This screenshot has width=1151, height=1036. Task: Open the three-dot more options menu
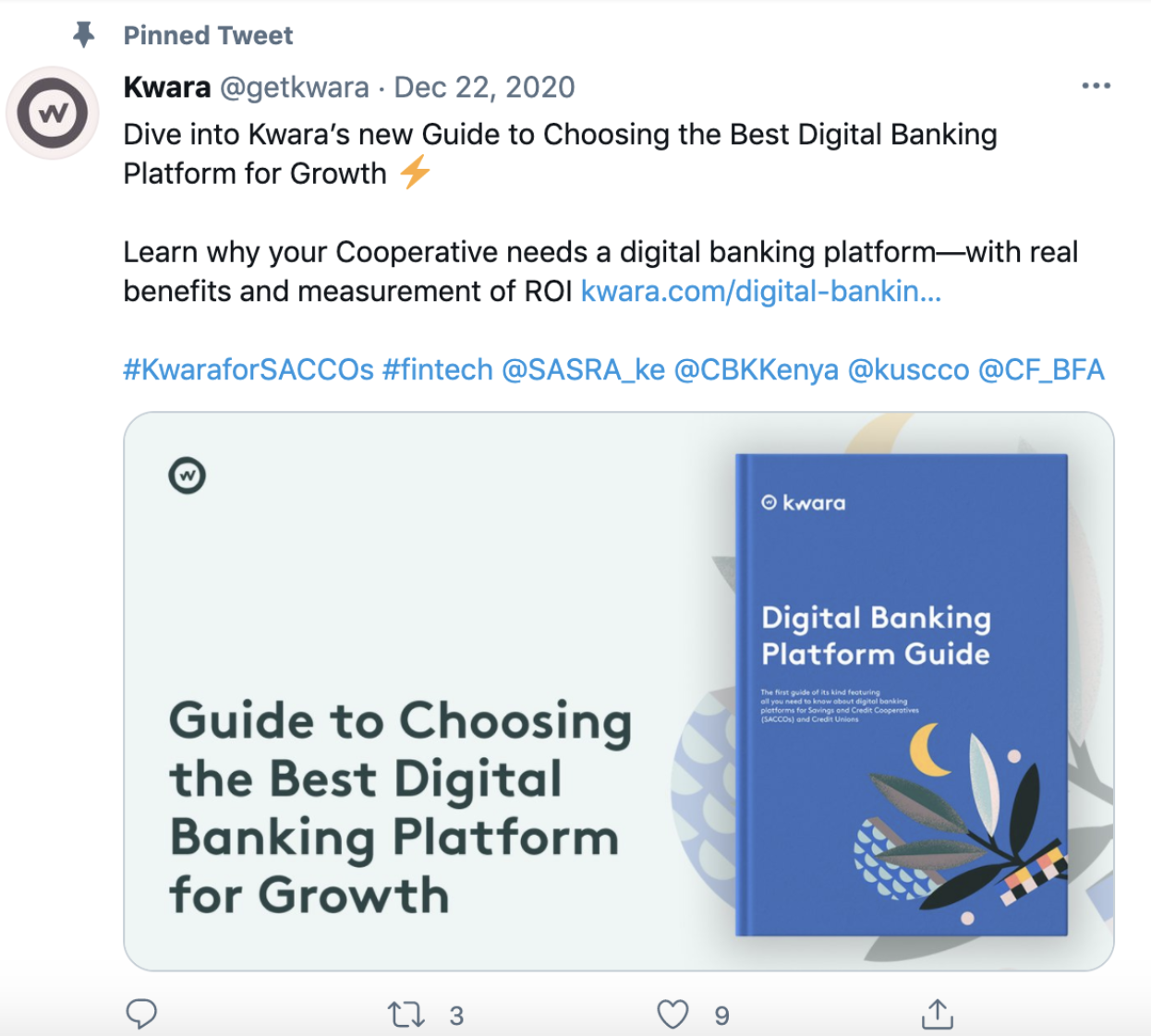click(1096, 86)
